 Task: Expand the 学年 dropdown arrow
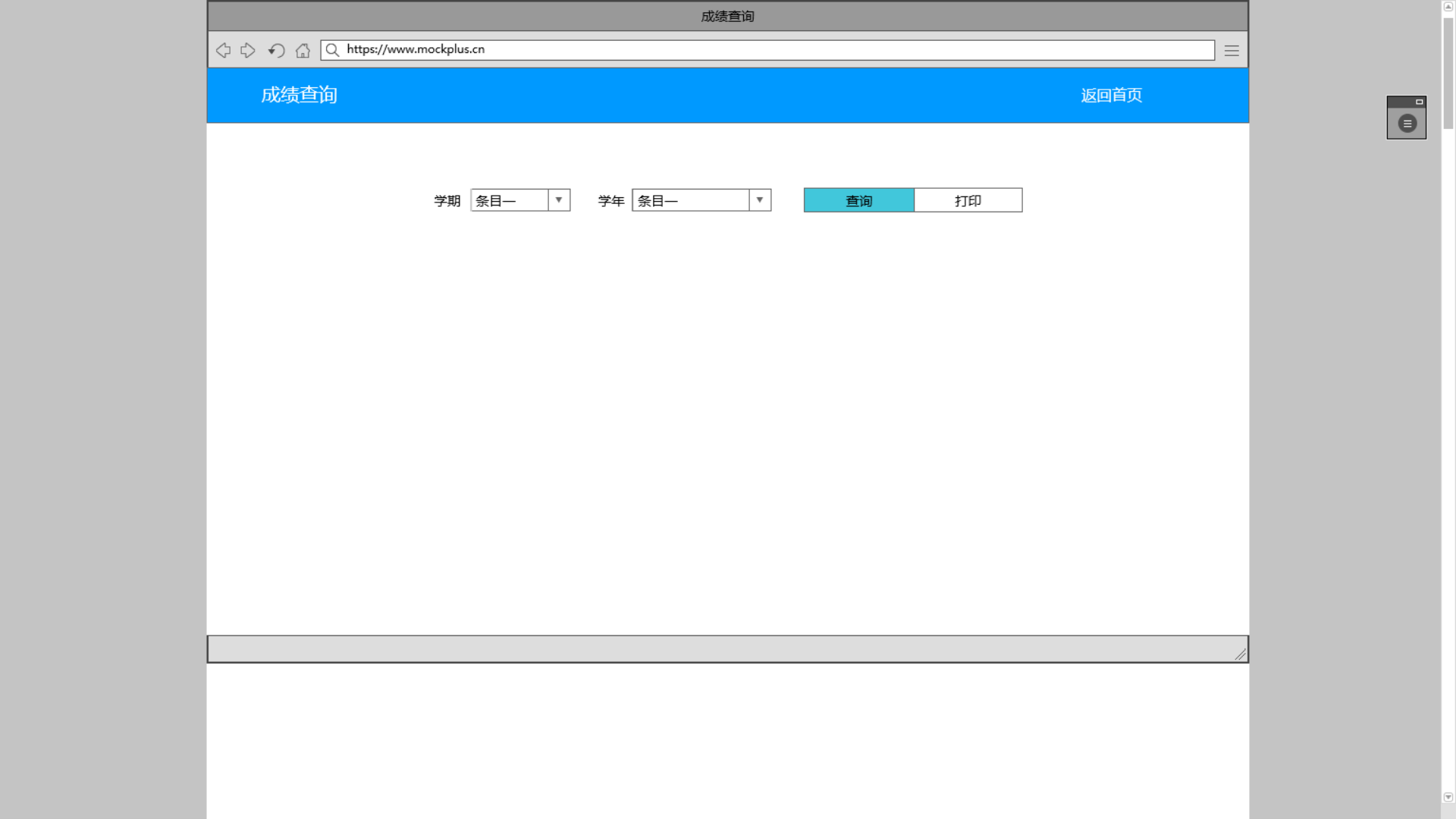759,200
